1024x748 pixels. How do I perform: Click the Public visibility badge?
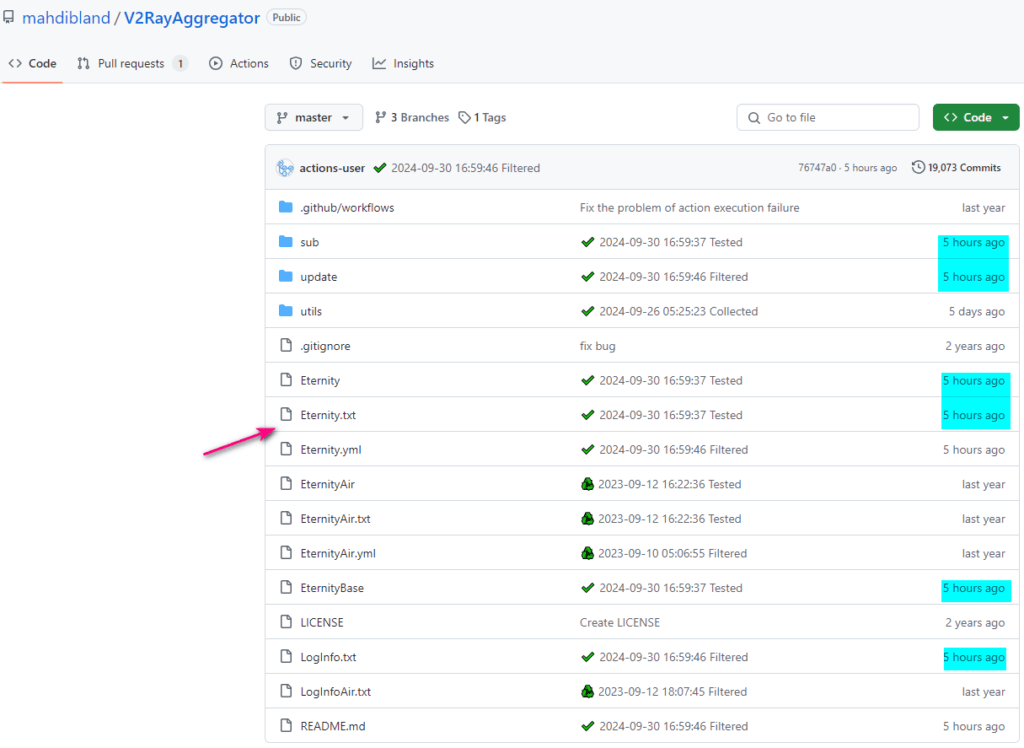(x=286, y=18)
